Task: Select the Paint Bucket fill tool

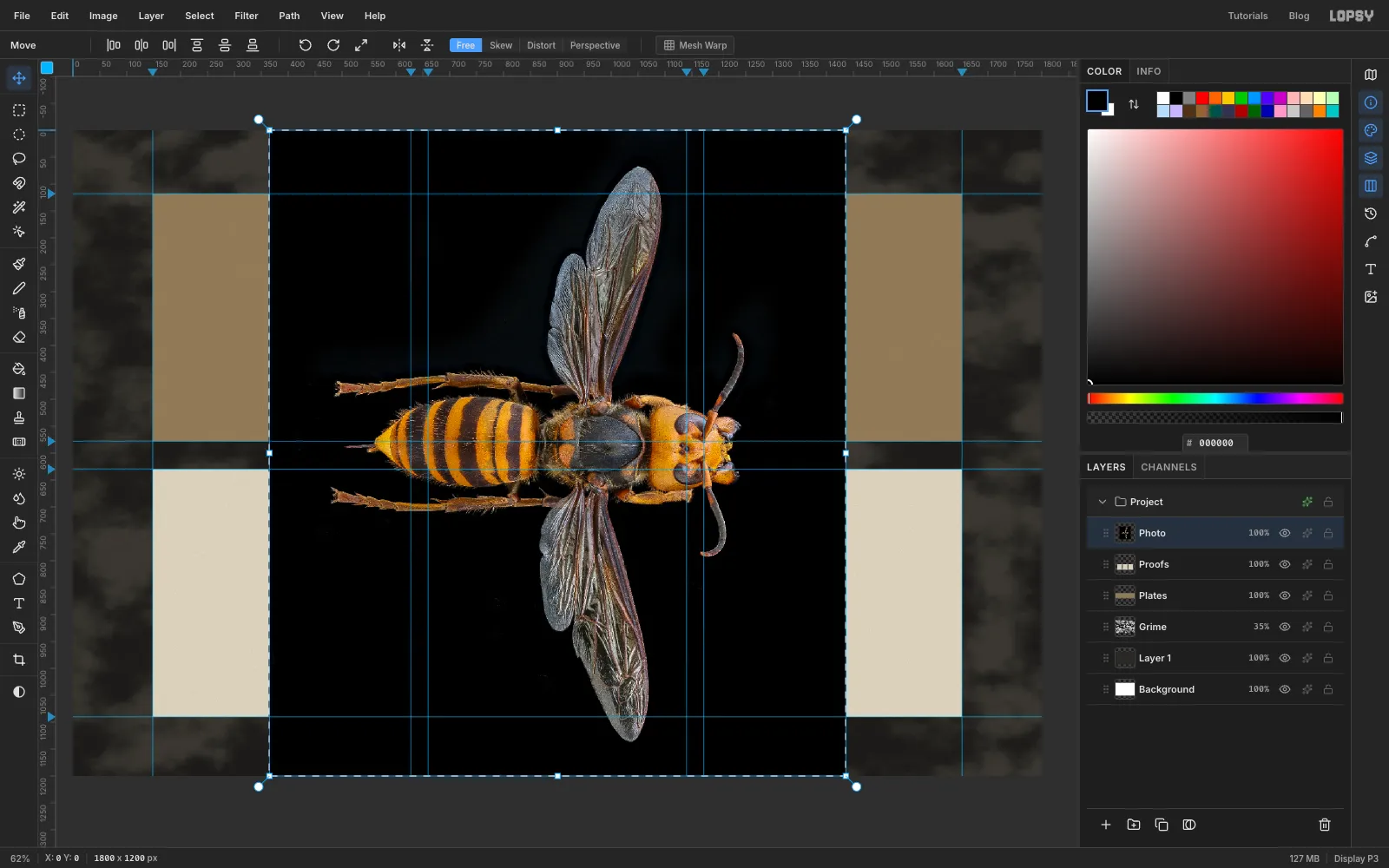Action: point(19,369)
